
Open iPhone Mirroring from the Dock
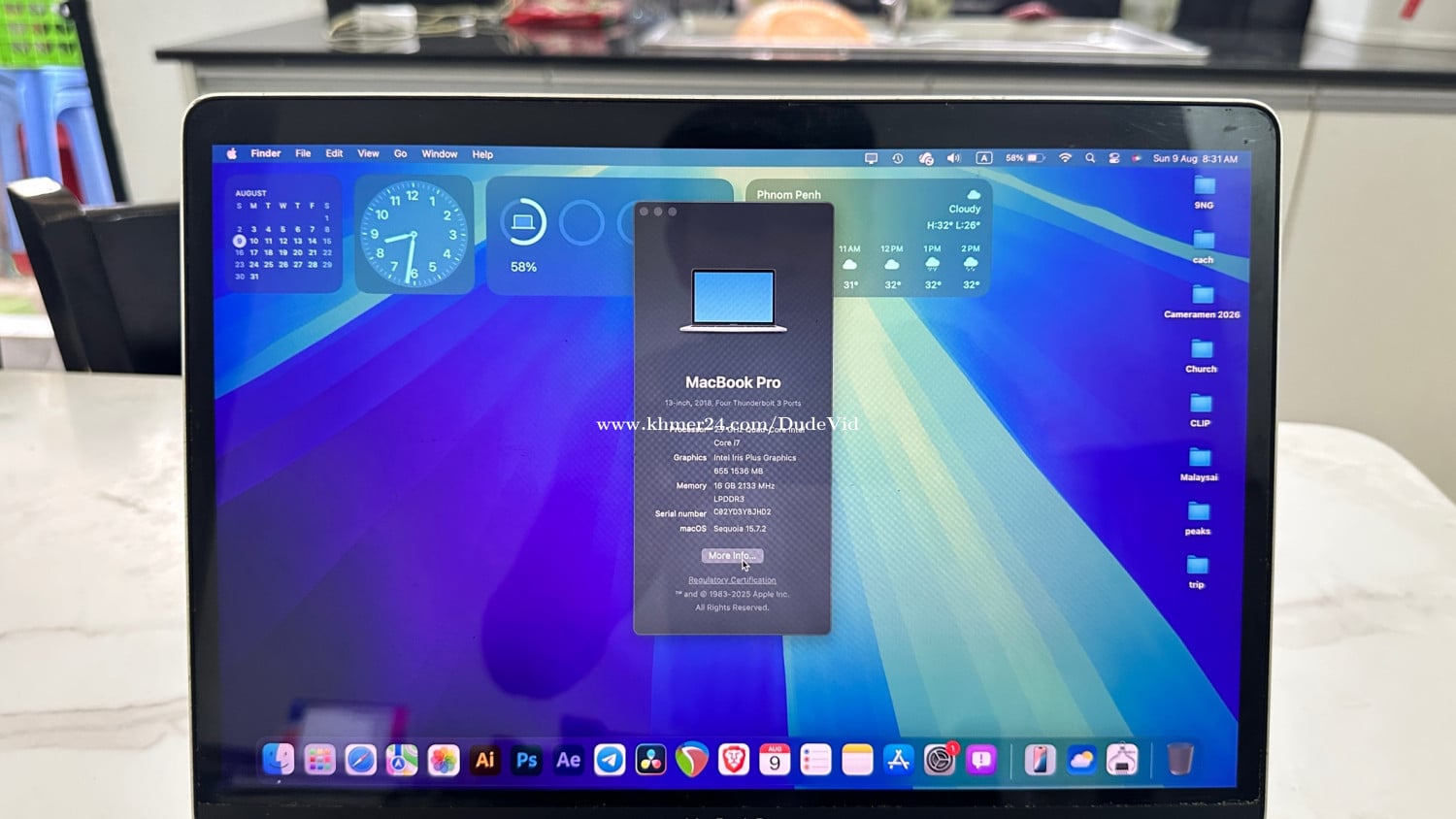1040,760
